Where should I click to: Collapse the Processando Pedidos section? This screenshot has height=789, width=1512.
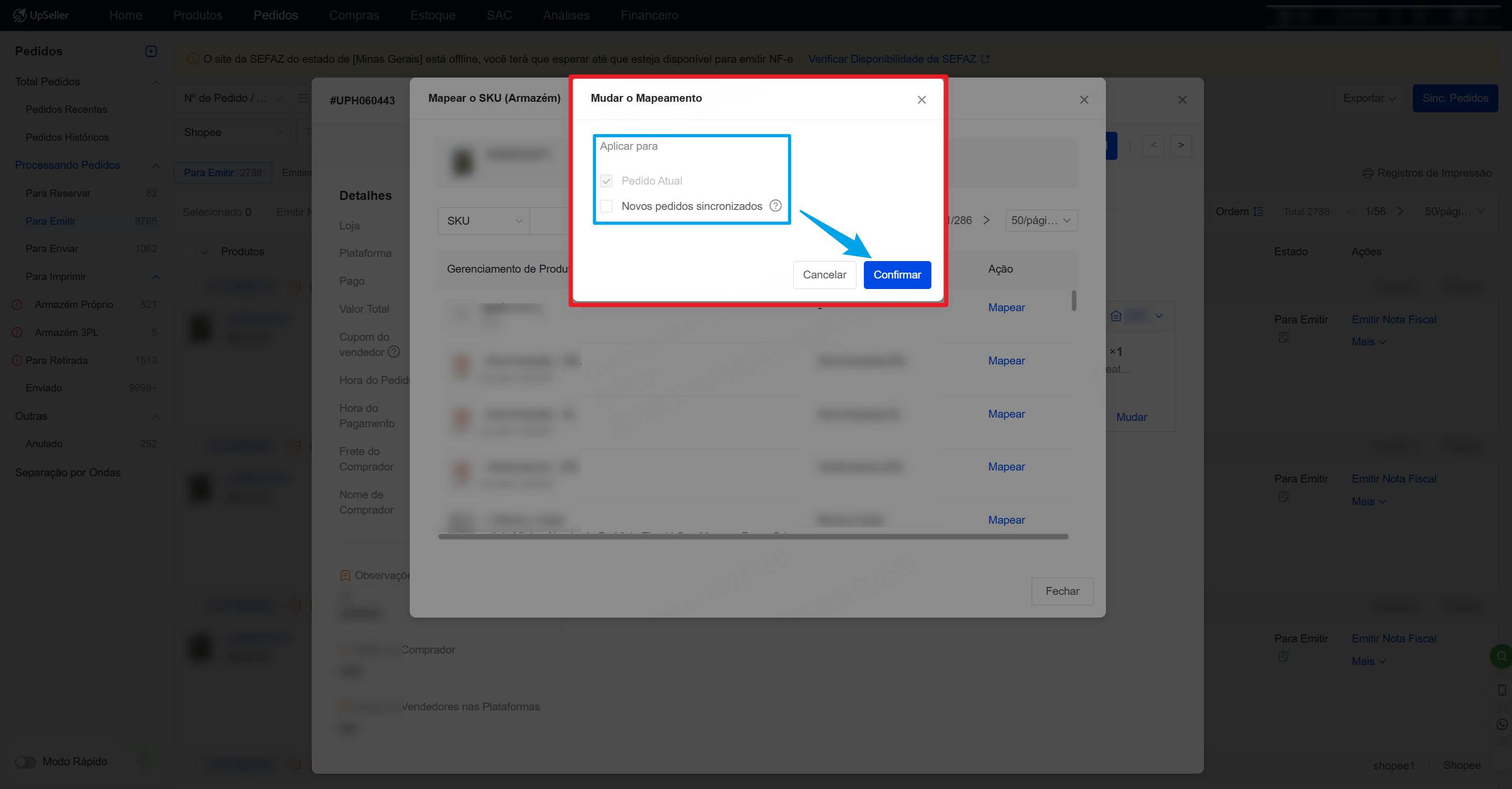pyautogui.click(x=156, y=166)
